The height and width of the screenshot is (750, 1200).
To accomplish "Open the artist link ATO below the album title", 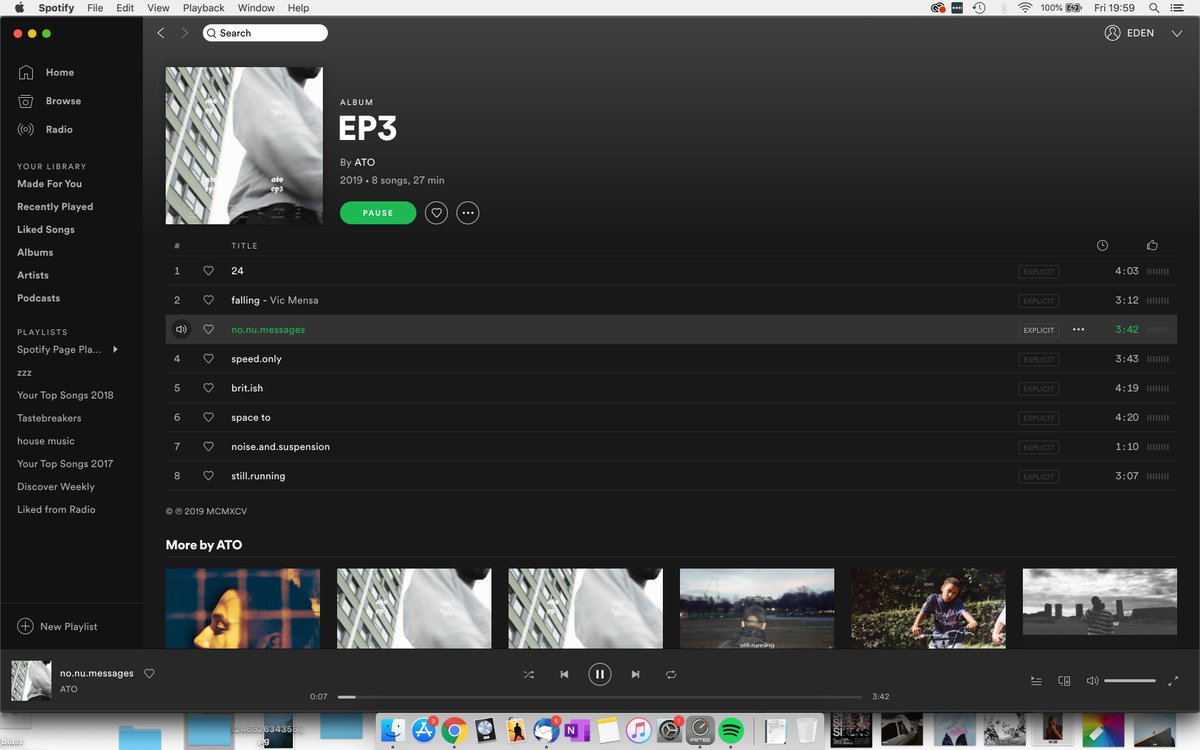I will (x=365, y=162).
